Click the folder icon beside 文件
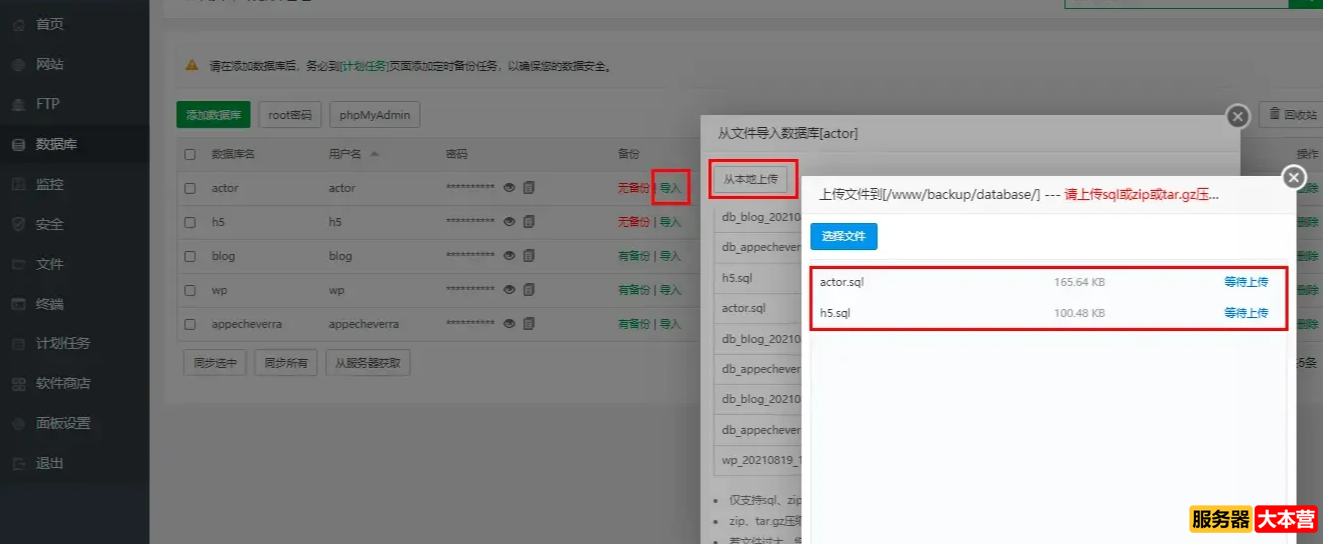The height and width of the screenshot is (544, 1323). [x=18, y=264]
